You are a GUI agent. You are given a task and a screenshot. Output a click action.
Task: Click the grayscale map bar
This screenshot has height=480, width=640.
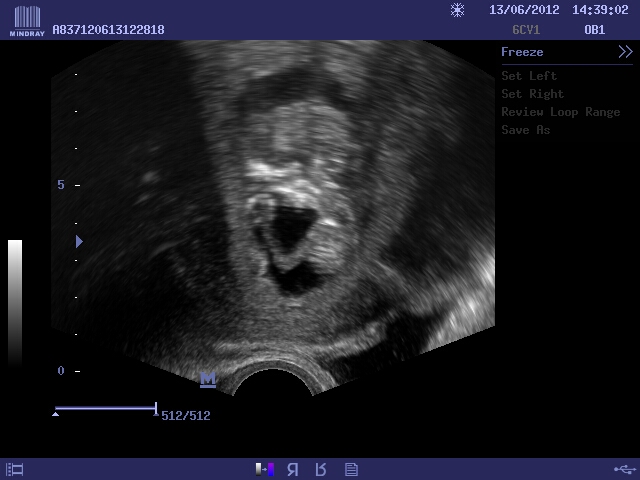pos(15,300)
